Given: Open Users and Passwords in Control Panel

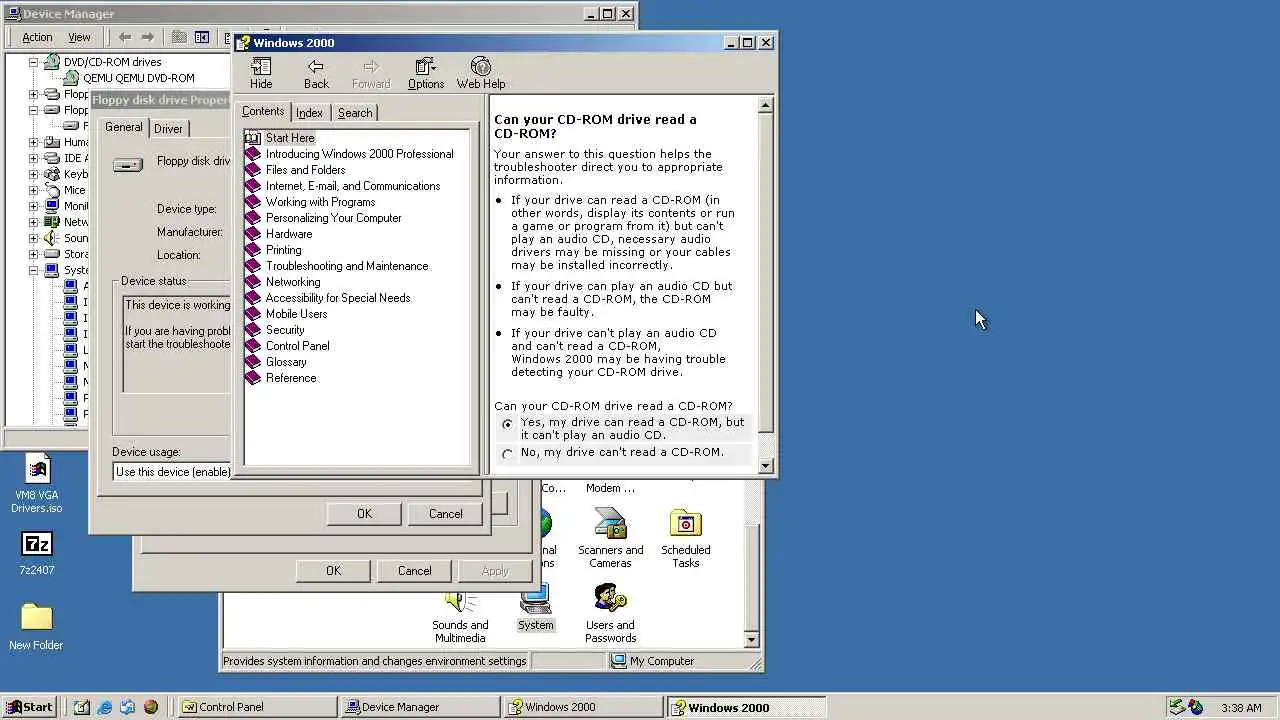Looking at the screenshot, I should click(x=610, y=614).
